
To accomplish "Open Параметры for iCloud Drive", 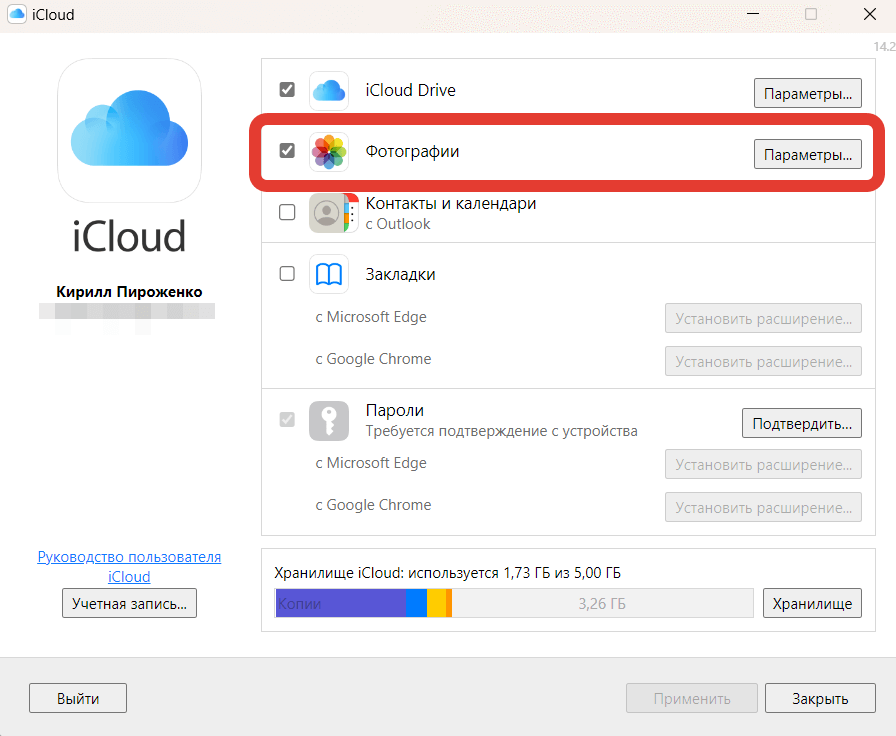I will pyautogui.click(x=807, y=93).
